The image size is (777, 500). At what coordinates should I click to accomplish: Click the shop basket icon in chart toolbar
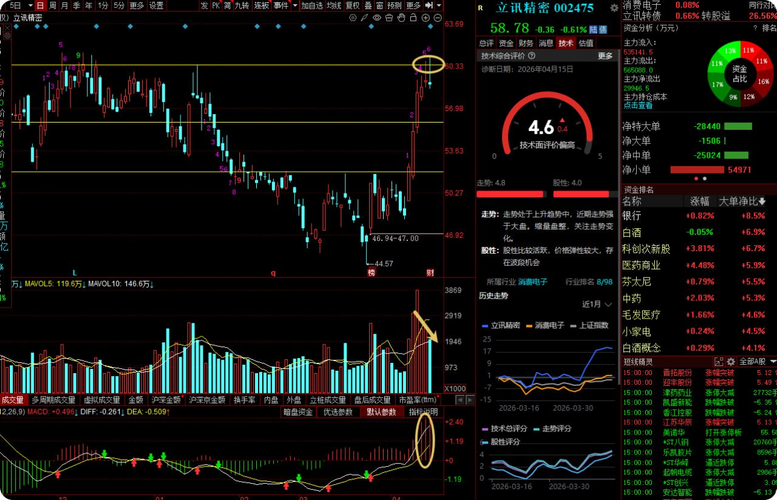point(389,18)
